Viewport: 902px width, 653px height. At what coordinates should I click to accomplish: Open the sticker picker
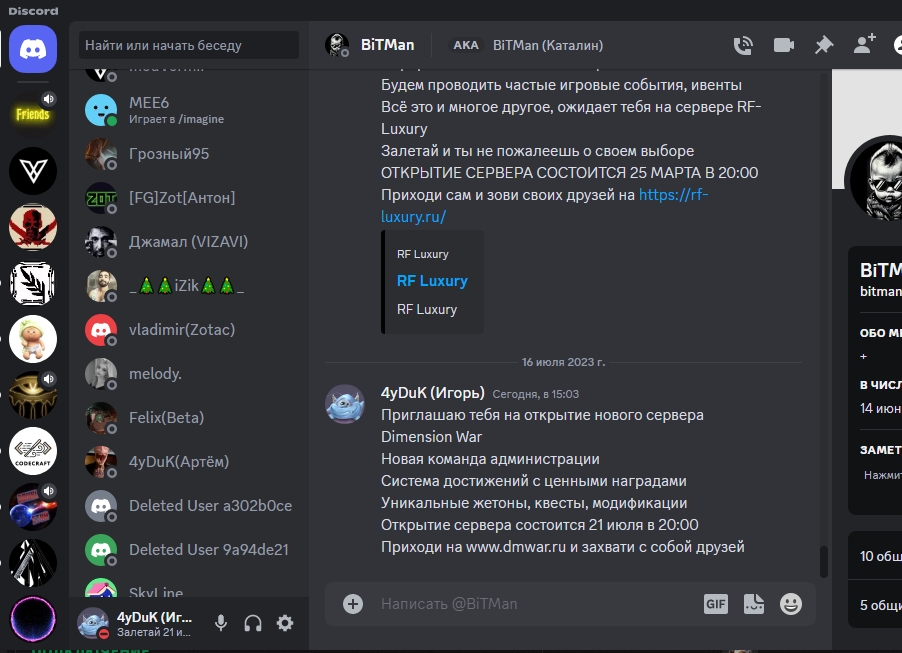click(x=754, y=604)
